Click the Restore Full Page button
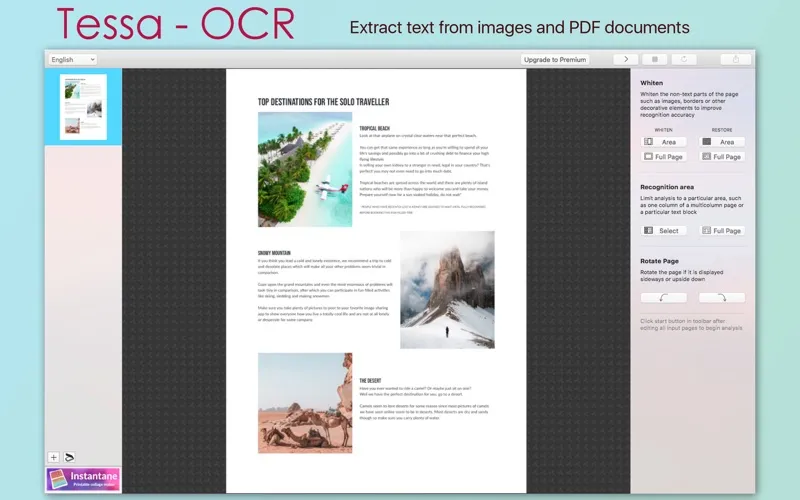 (721, 157)
